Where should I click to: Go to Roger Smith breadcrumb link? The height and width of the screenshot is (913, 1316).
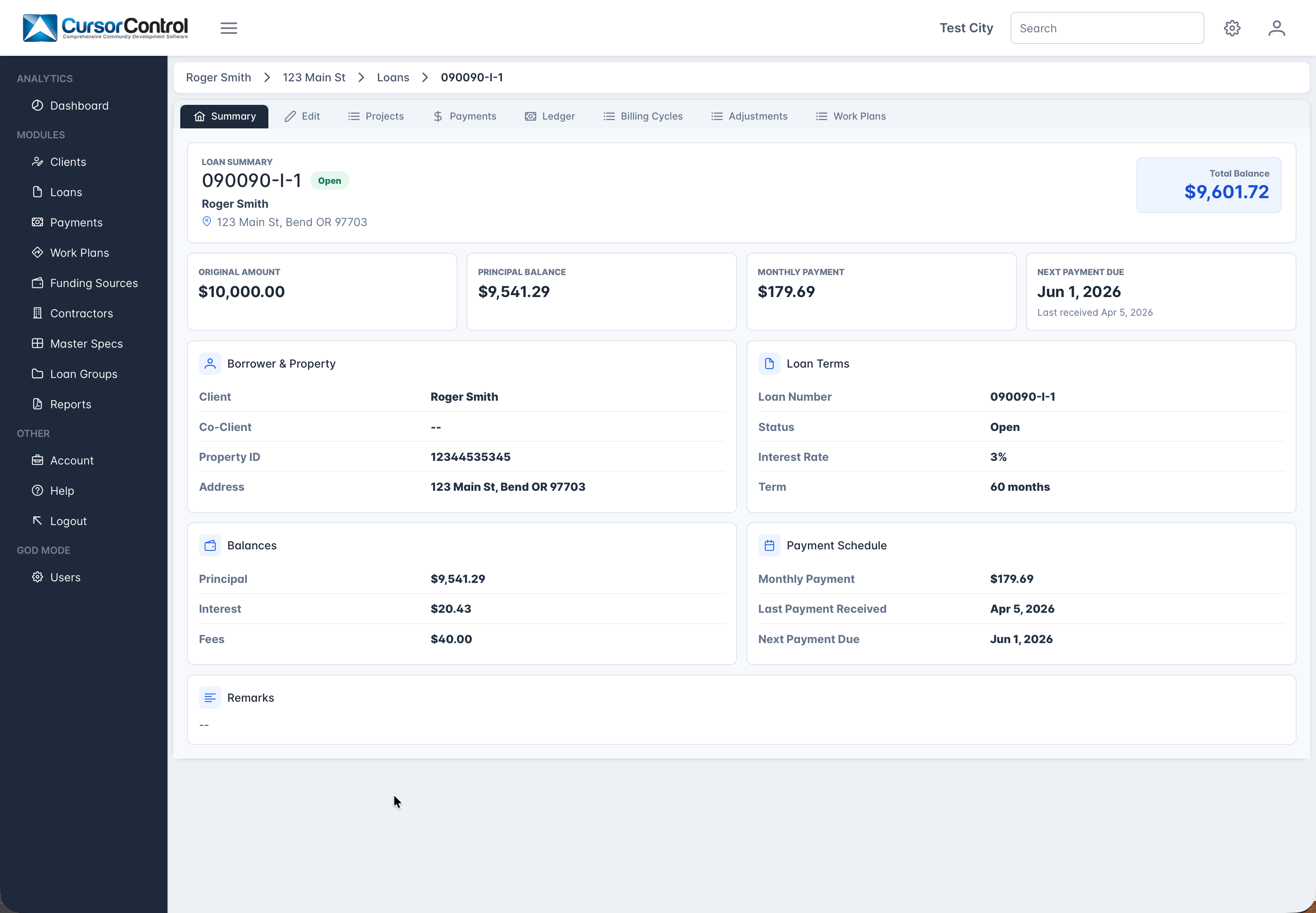219,77
